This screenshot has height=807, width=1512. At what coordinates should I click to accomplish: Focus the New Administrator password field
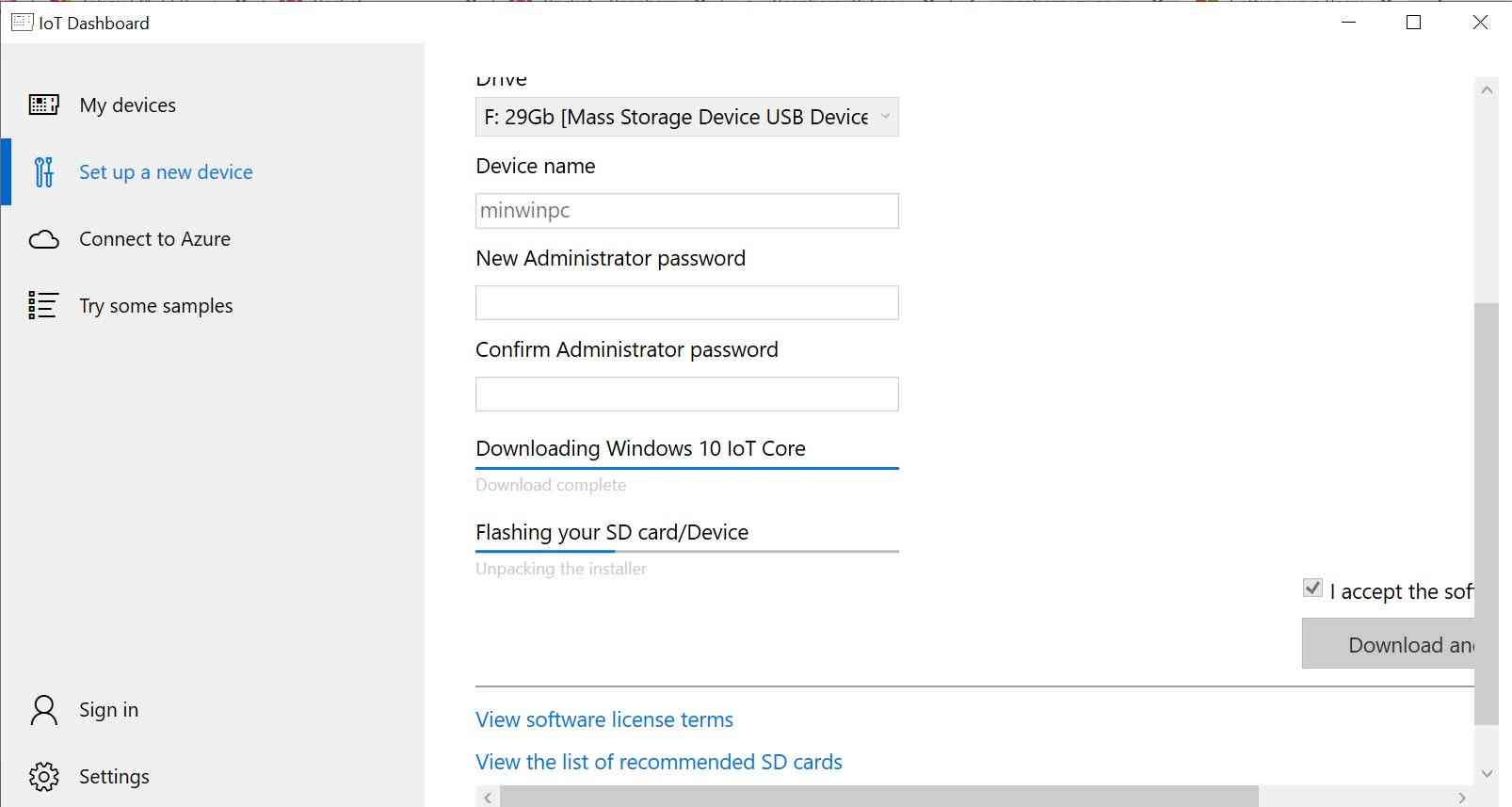(x=687, y=303)
